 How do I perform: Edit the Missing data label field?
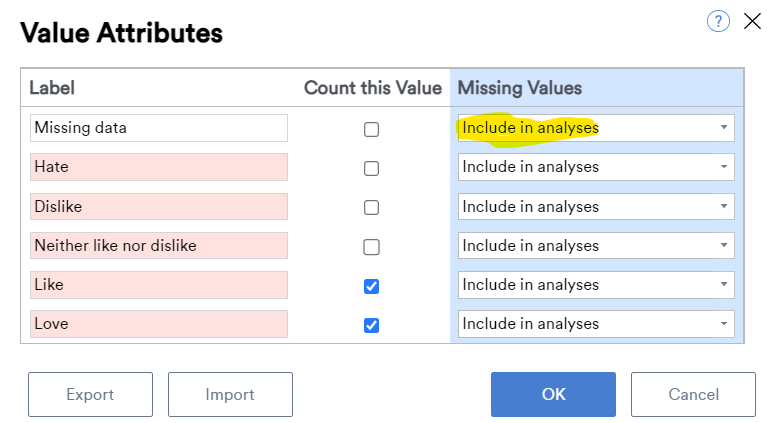click(x=158, y=128)
